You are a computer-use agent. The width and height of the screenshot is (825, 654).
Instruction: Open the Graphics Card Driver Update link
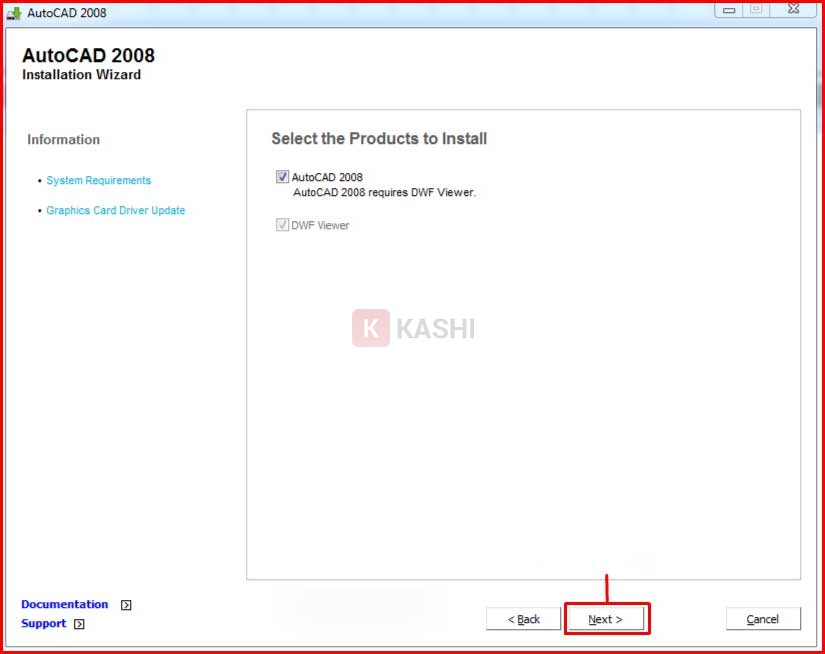[116, 211]
